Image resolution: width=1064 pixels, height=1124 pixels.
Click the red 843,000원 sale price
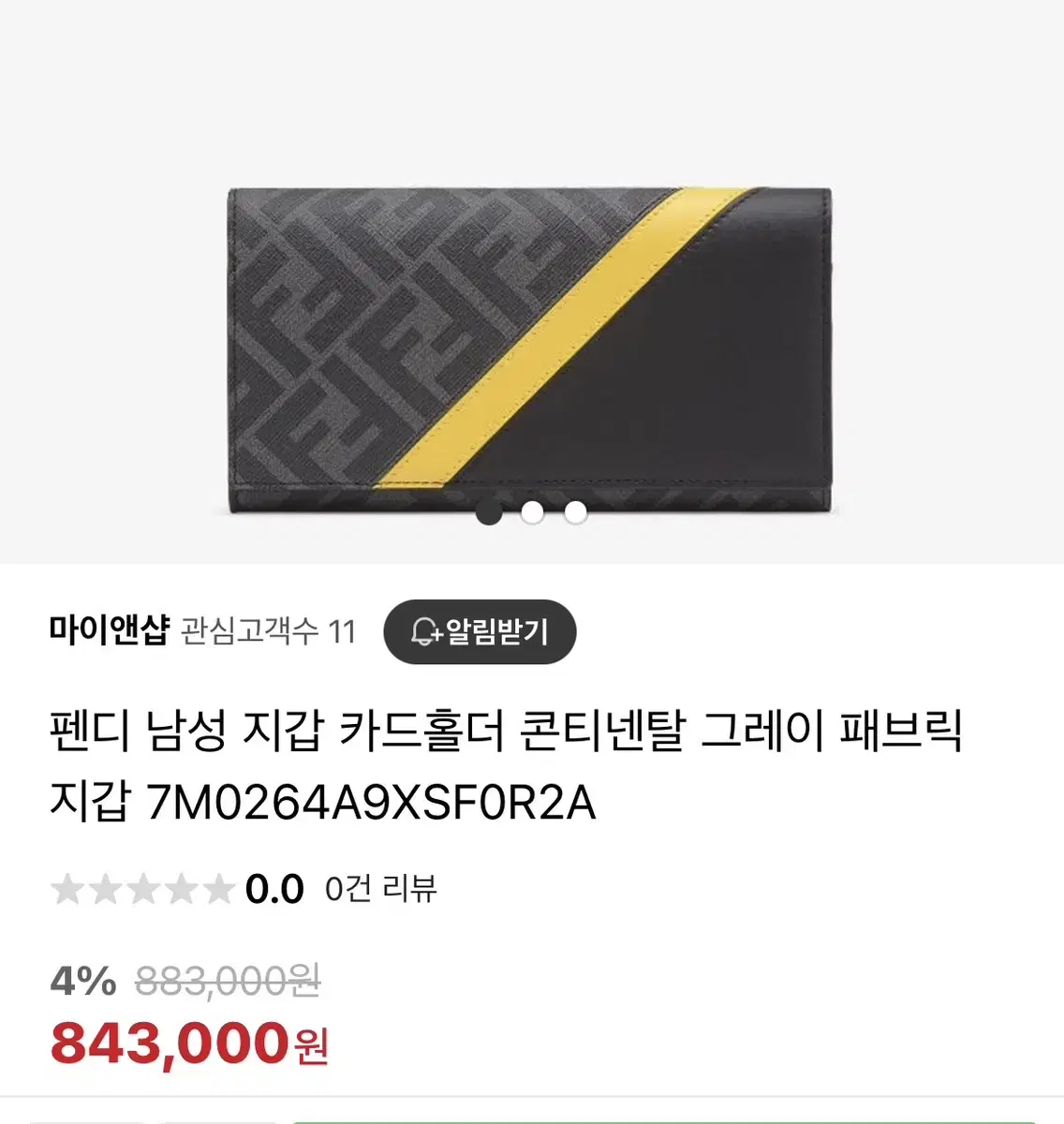click(x=189, y=1043)
